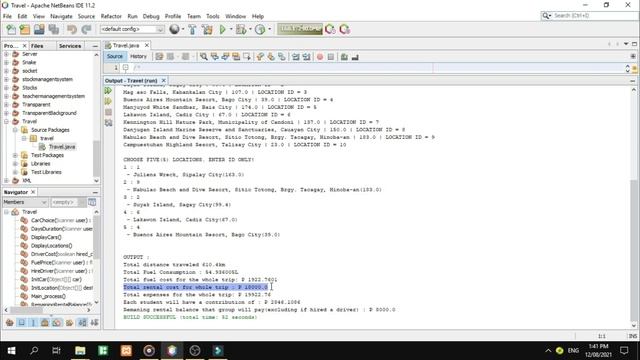This screenshot has height=360, width=640.
Task: Click the second profiler icon after memory bar
Action: pyautogui.click(x=344, y=29)
